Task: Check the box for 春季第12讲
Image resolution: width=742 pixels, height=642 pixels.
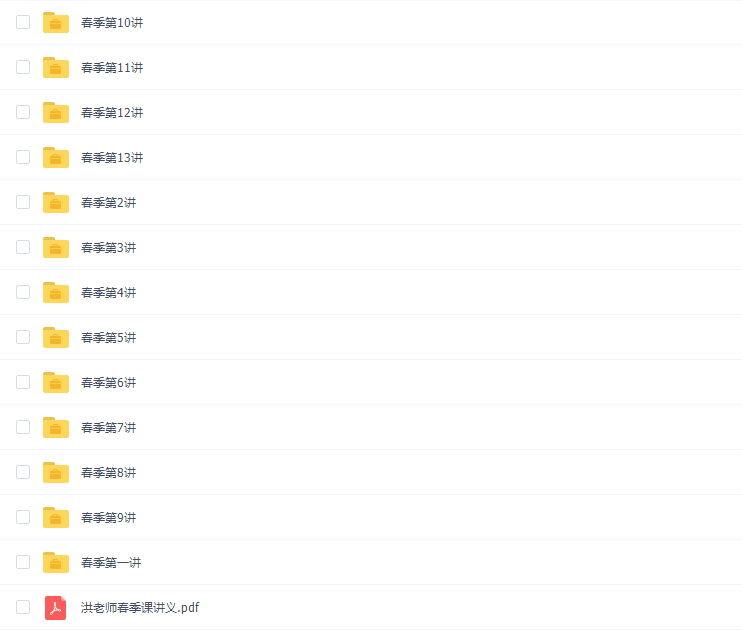Action: point(23,112)
